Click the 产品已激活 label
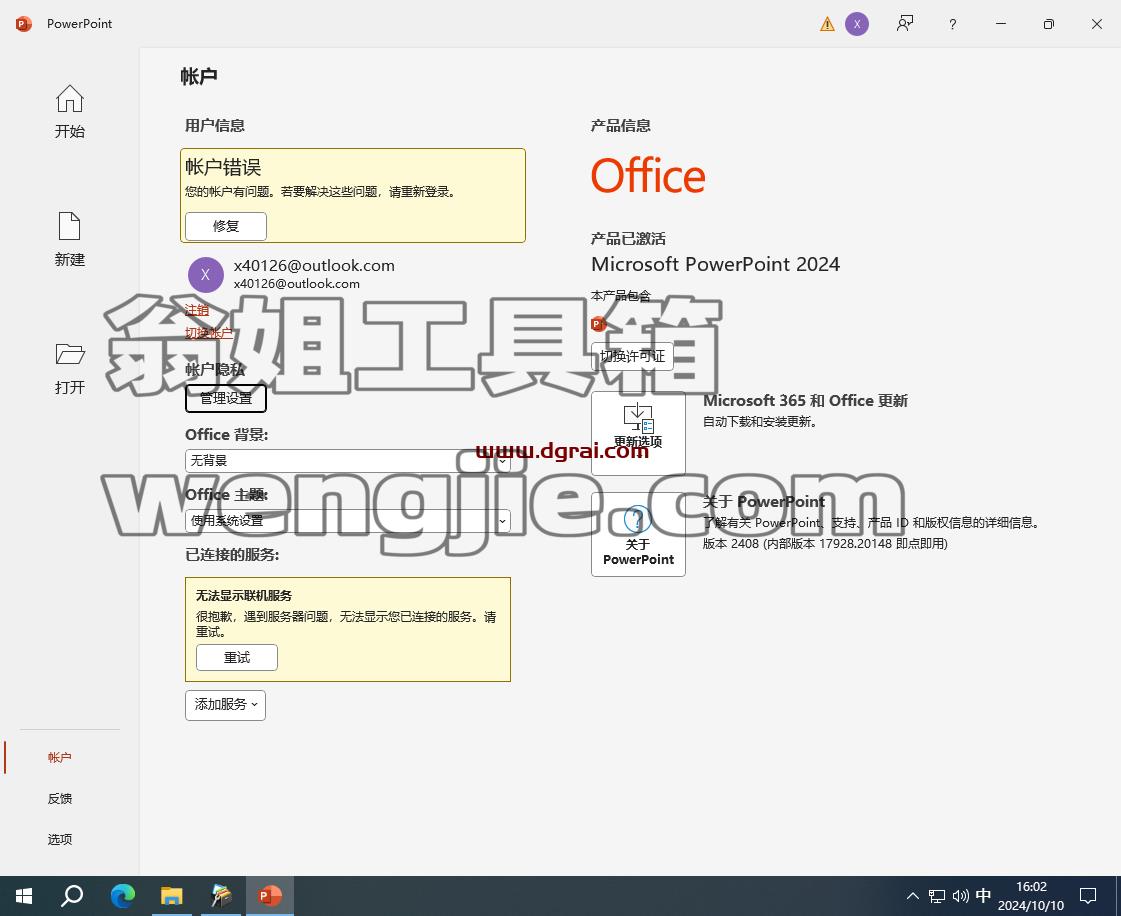The height and width of the screenshot is (916, 1121). coord(628,238)
